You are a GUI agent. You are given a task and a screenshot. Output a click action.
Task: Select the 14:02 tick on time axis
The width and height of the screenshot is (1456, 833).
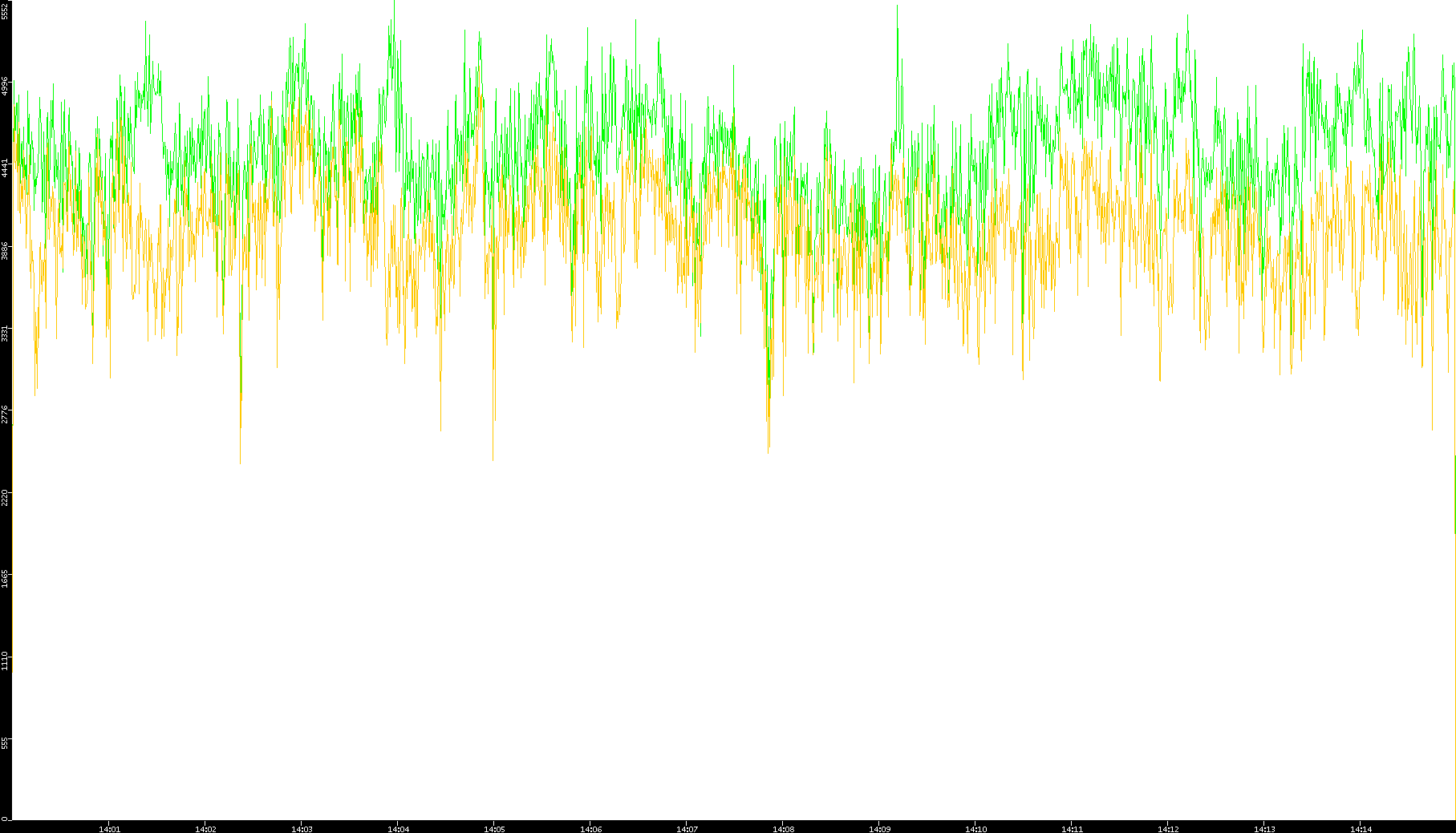coord(205,828)
